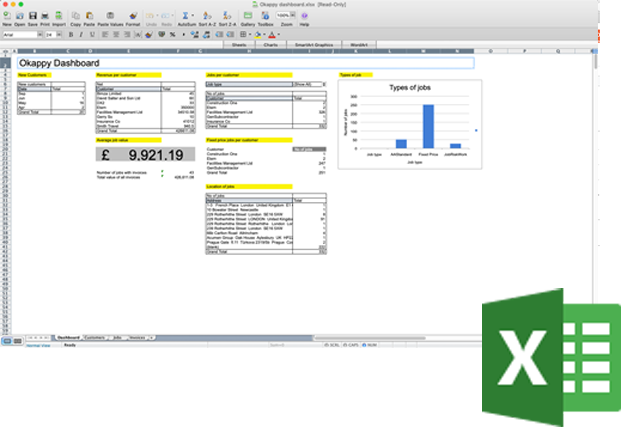Viewport: 621px width, 427px height.
Task: Click the Fixed Price bar in chart
Action: 428,126
